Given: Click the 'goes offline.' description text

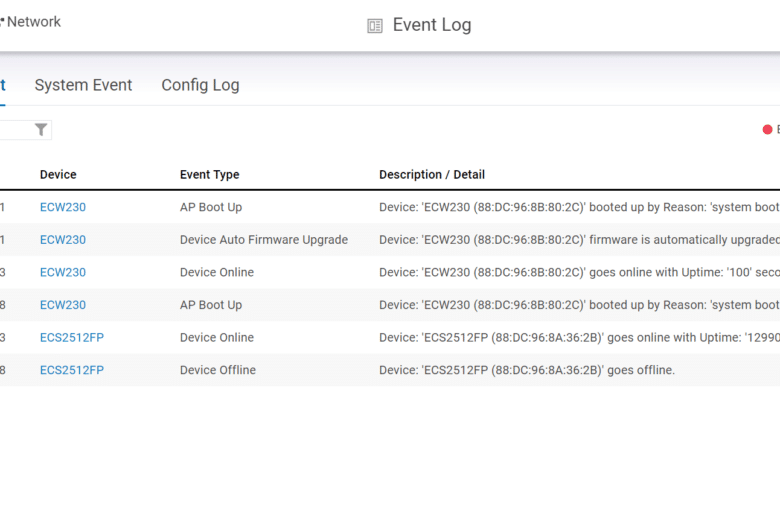Looking at the screenshot, I should (527, 370).
